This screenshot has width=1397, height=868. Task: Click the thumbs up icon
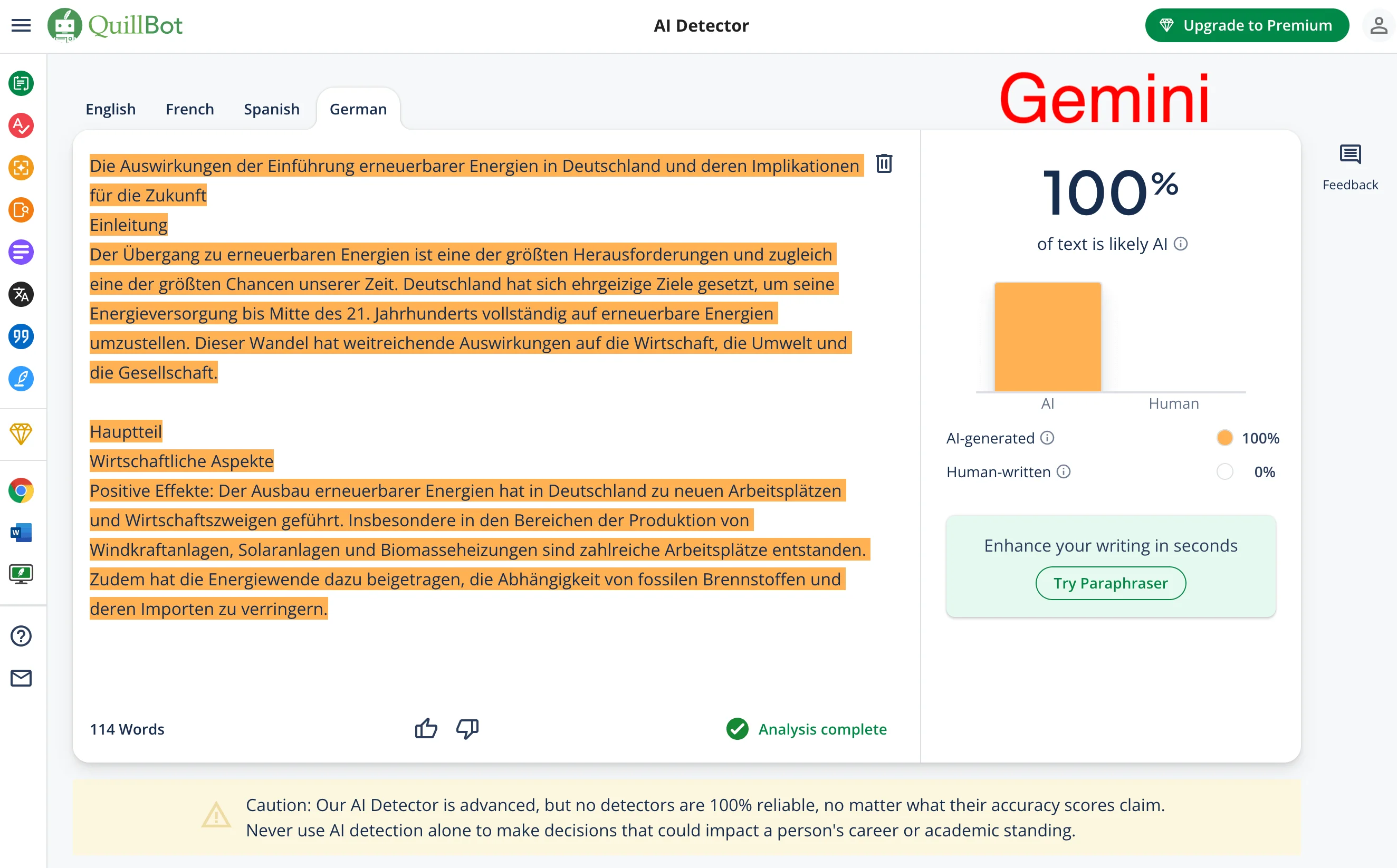tap(426, 728)
